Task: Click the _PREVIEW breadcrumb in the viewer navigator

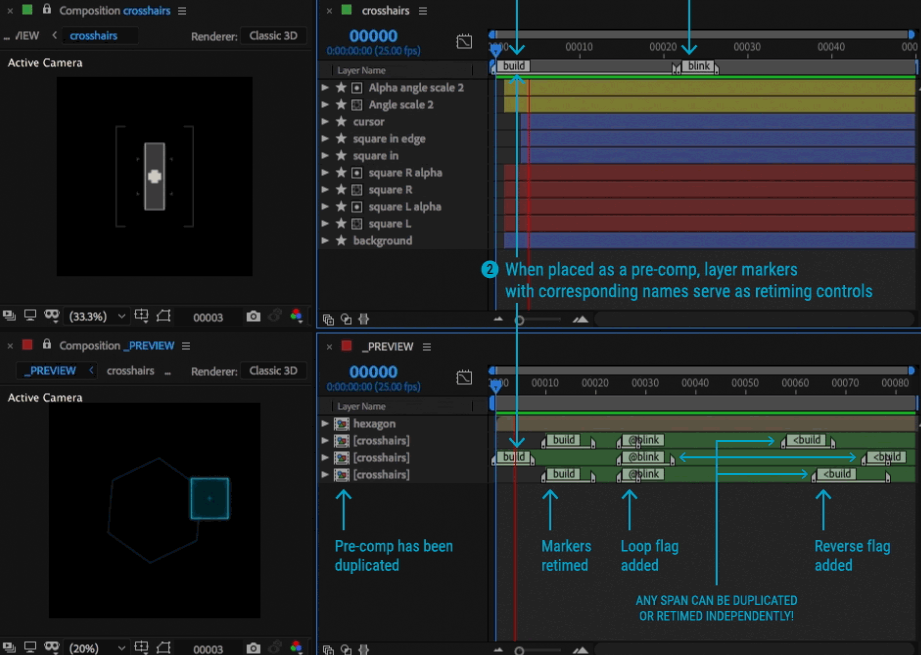Action: (52, 371)
